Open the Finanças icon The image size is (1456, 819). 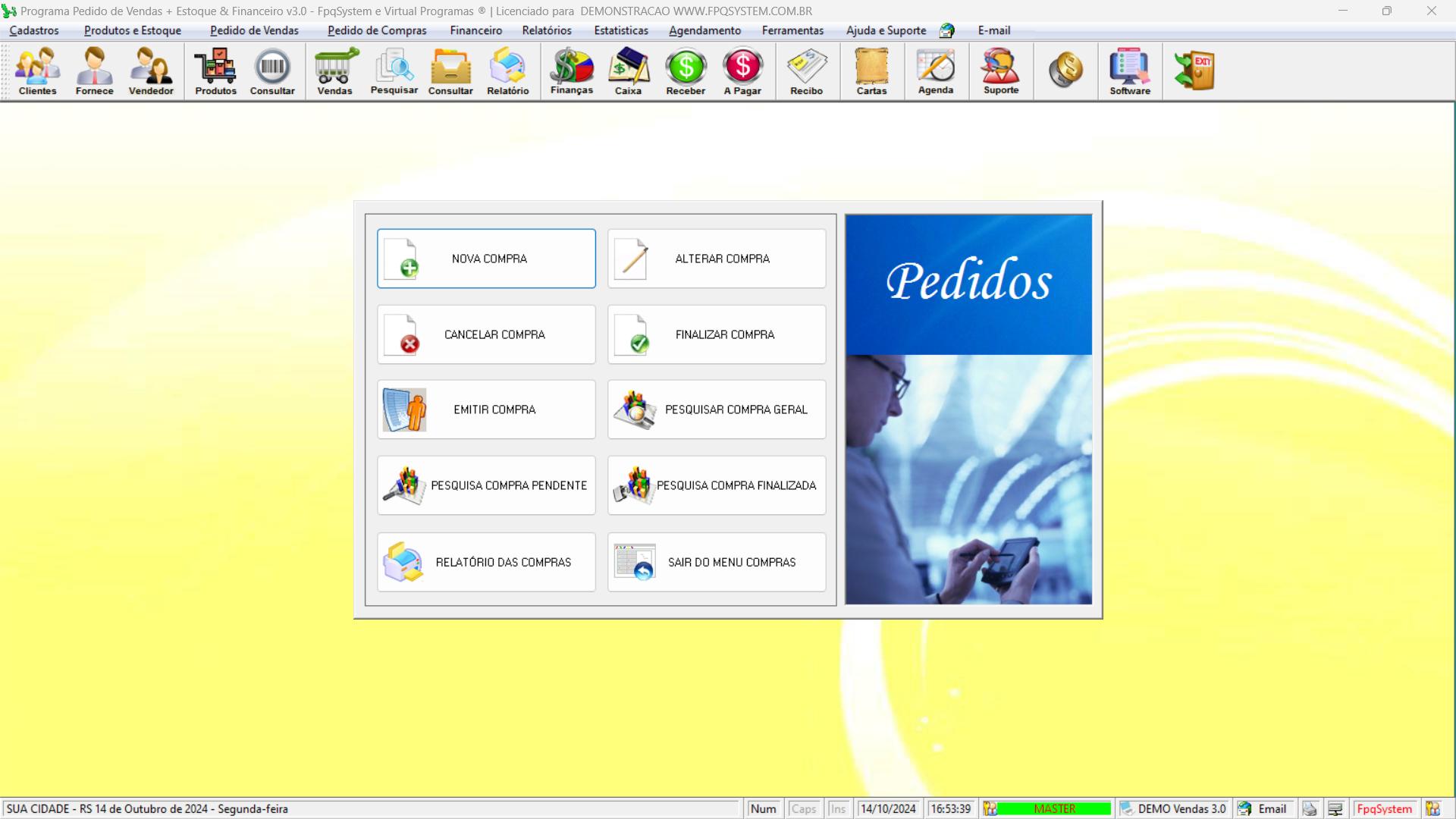pos(571,71)
